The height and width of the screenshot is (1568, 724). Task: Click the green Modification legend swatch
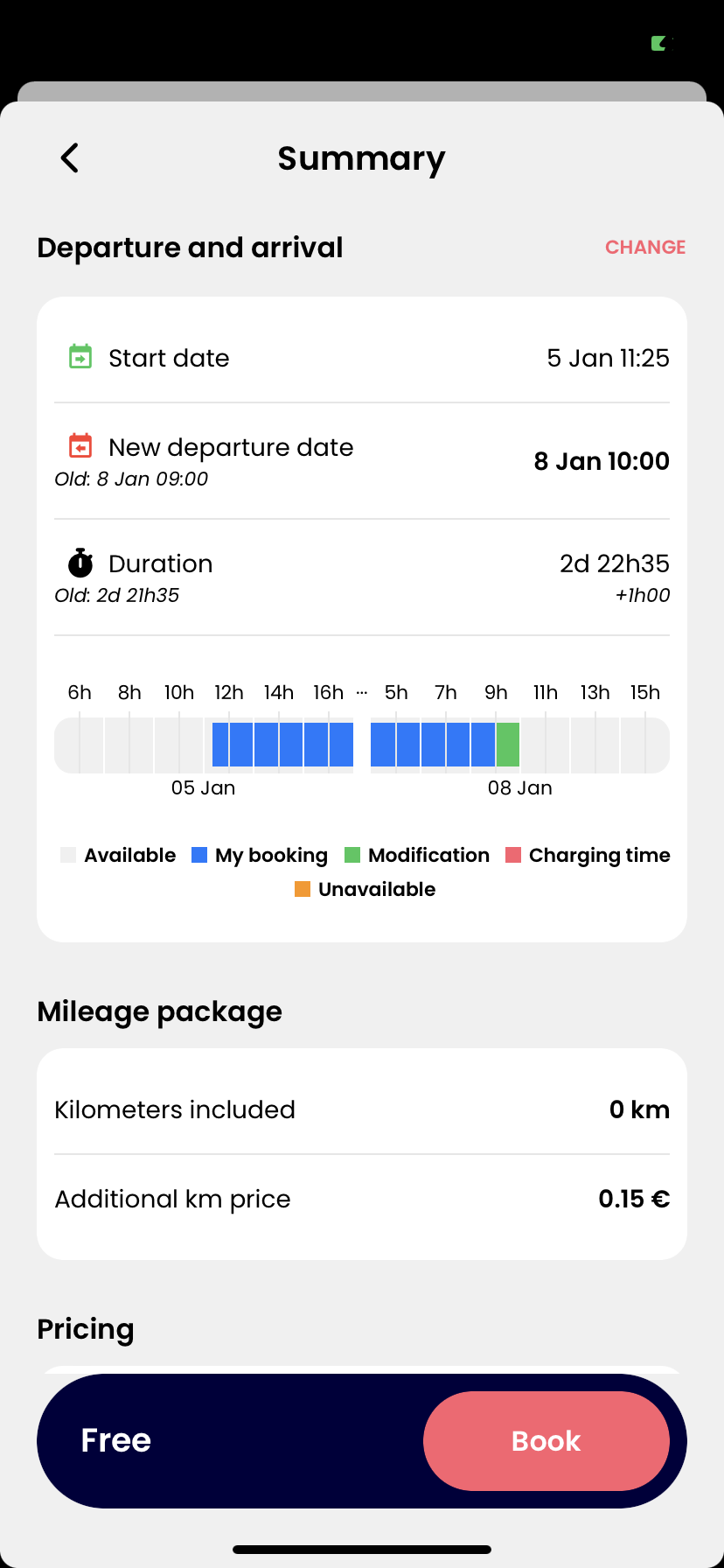pos(352,855)
